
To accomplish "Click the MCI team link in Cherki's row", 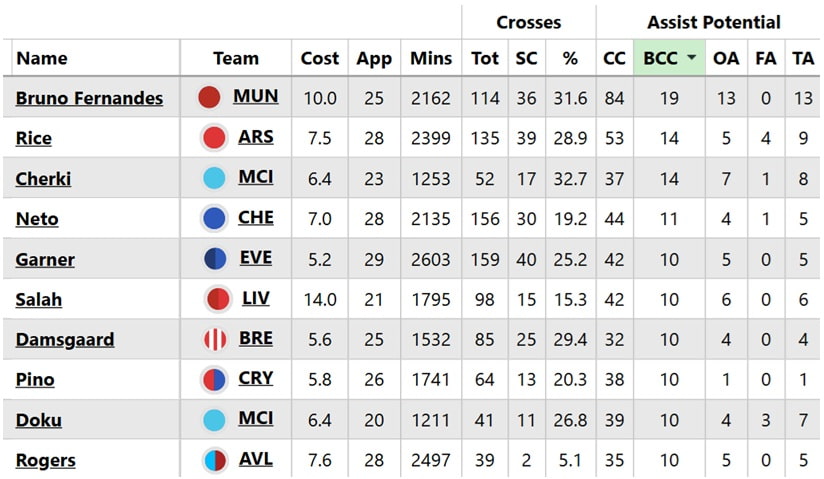I will click(x=256, y=178).
